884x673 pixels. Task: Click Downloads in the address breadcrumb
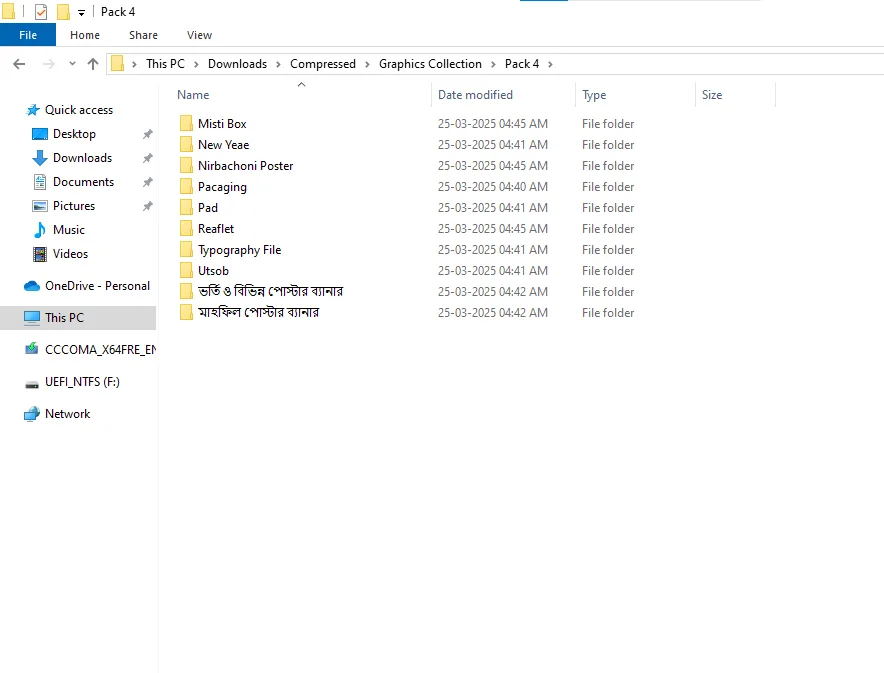237,64
